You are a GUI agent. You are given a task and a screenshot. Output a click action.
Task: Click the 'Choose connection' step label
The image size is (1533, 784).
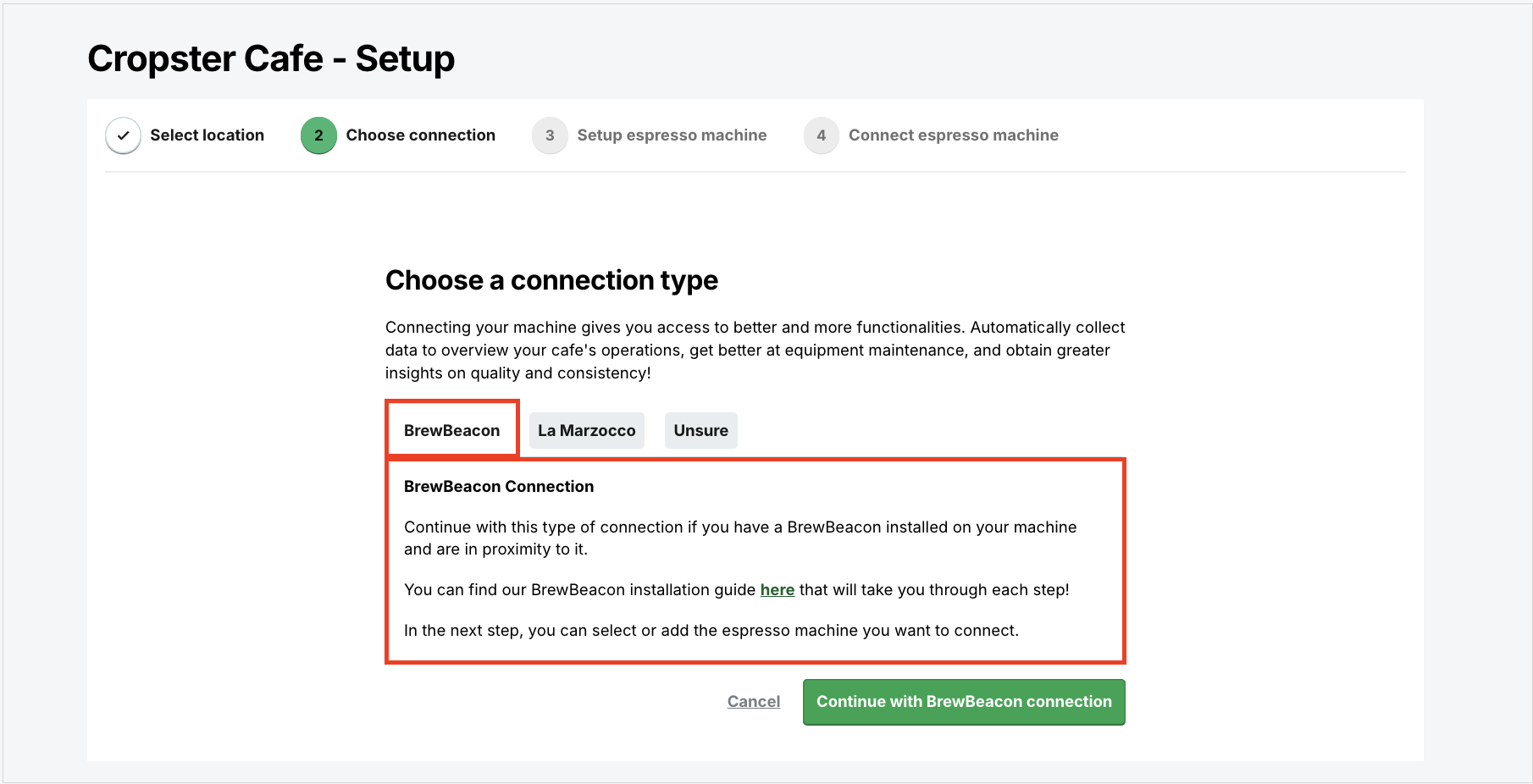pyautogui.click(x=420, y=135)
